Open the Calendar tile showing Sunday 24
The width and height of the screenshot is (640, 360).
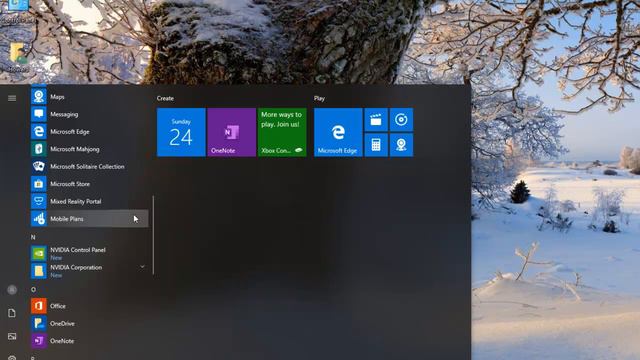coord(181,132)
